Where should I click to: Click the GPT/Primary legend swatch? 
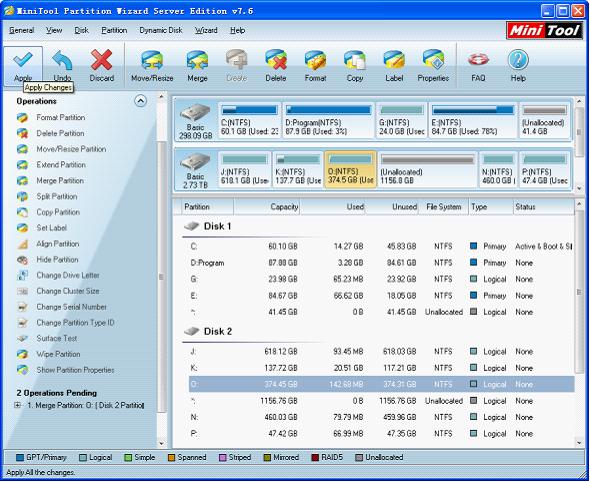click(20, 458)
